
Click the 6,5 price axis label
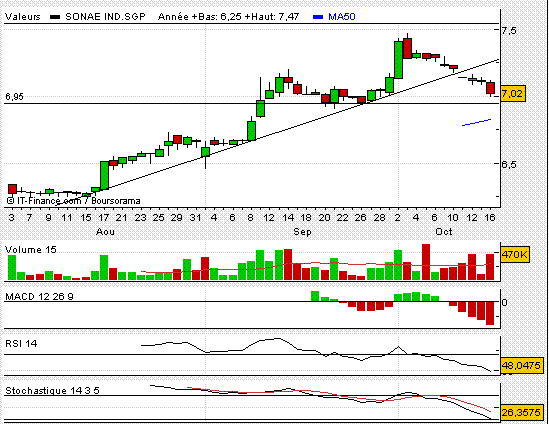point(509,164)
